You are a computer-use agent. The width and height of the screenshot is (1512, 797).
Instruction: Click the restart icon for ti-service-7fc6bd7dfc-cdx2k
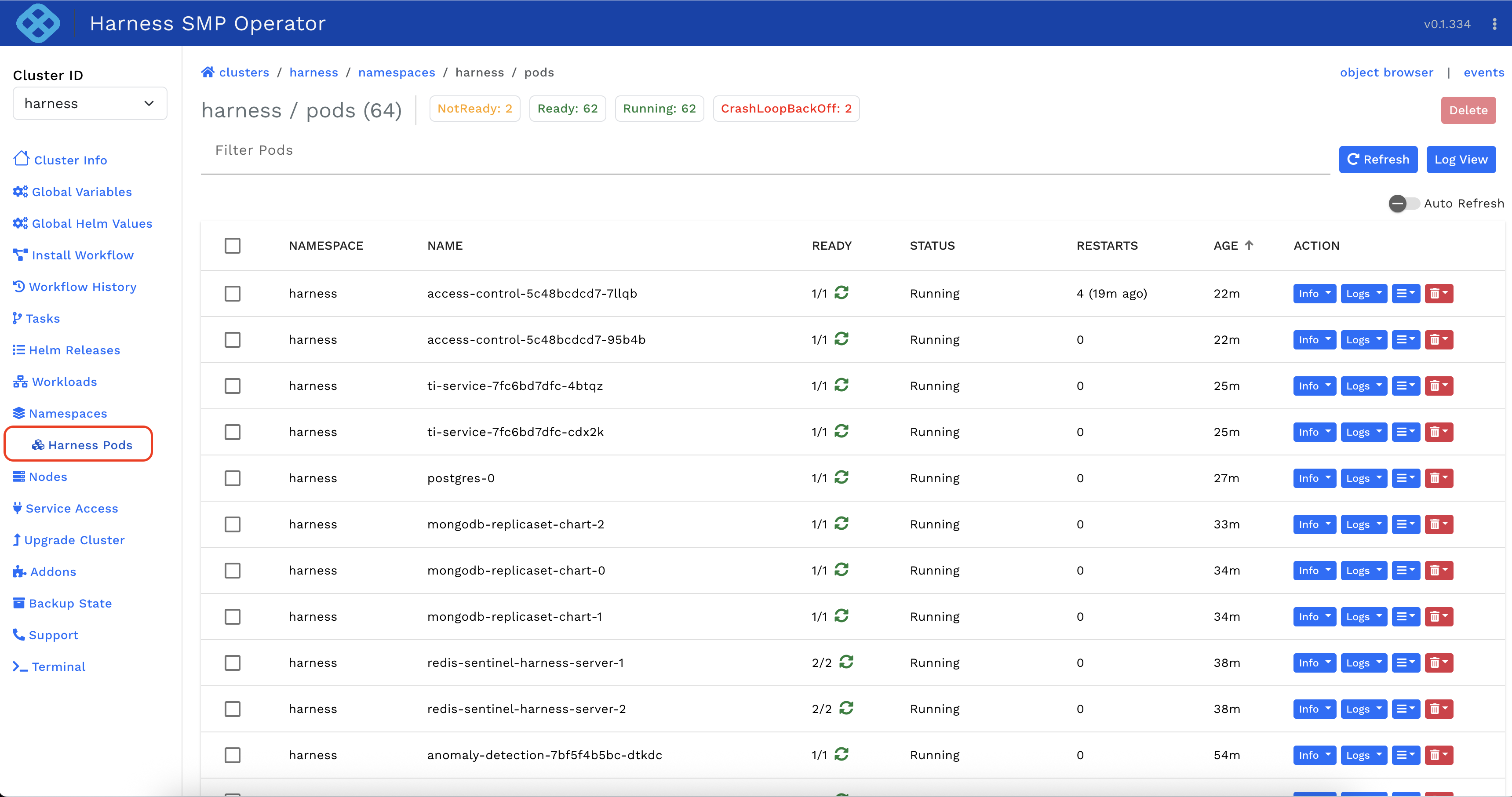pos(842,431)
